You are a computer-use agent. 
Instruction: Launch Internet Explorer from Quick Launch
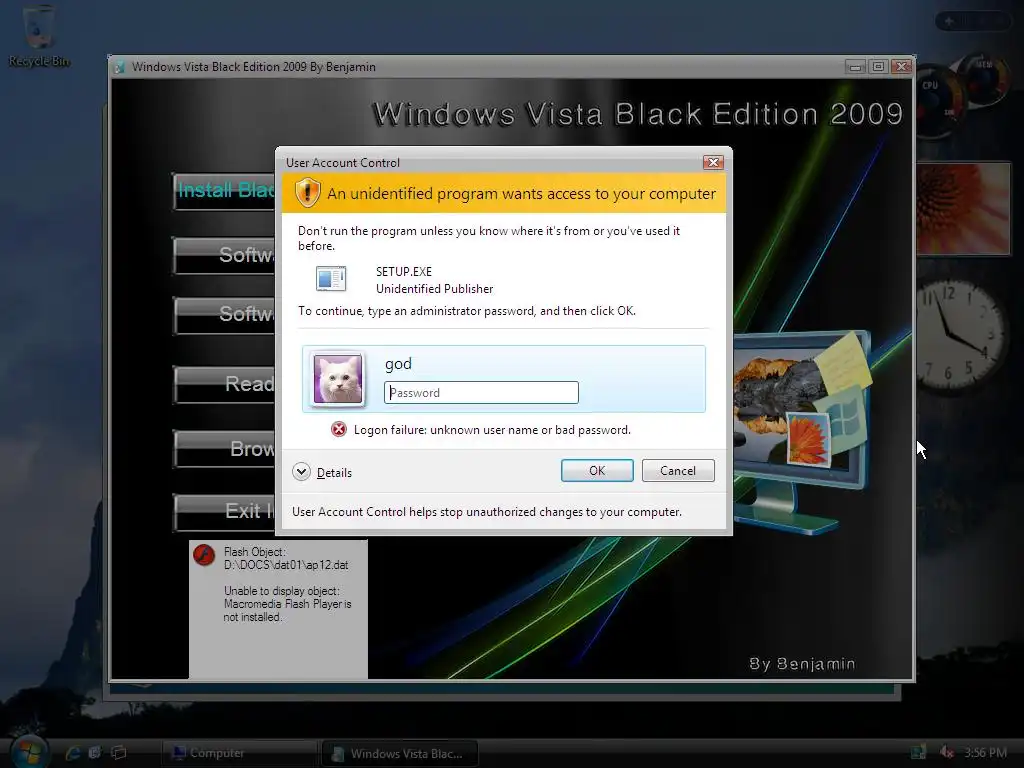pos(73,753)
